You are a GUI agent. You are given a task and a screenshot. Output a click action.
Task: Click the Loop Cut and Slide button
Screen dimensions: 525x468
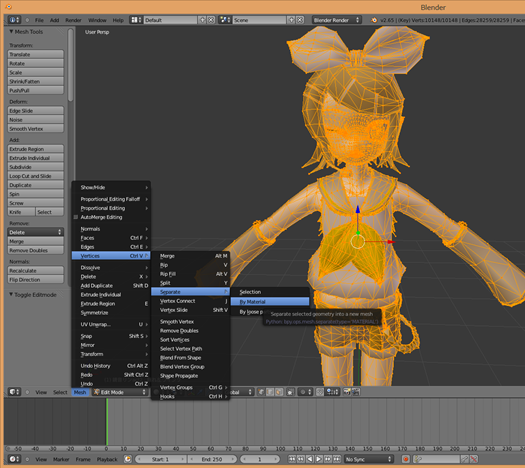coord(35,176)
